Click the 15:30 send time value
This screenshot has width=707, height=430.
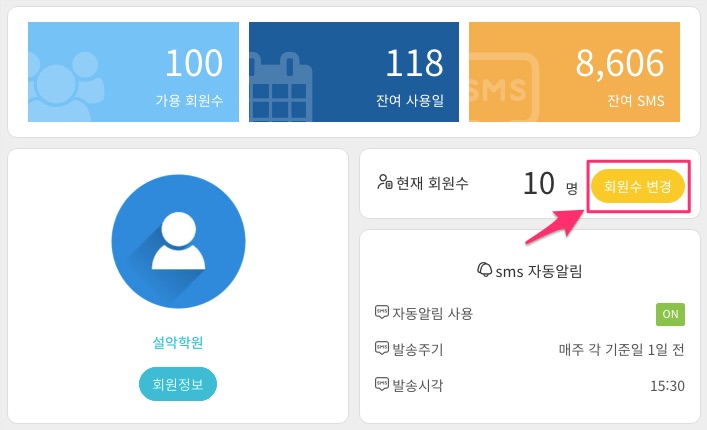point(667,386)
